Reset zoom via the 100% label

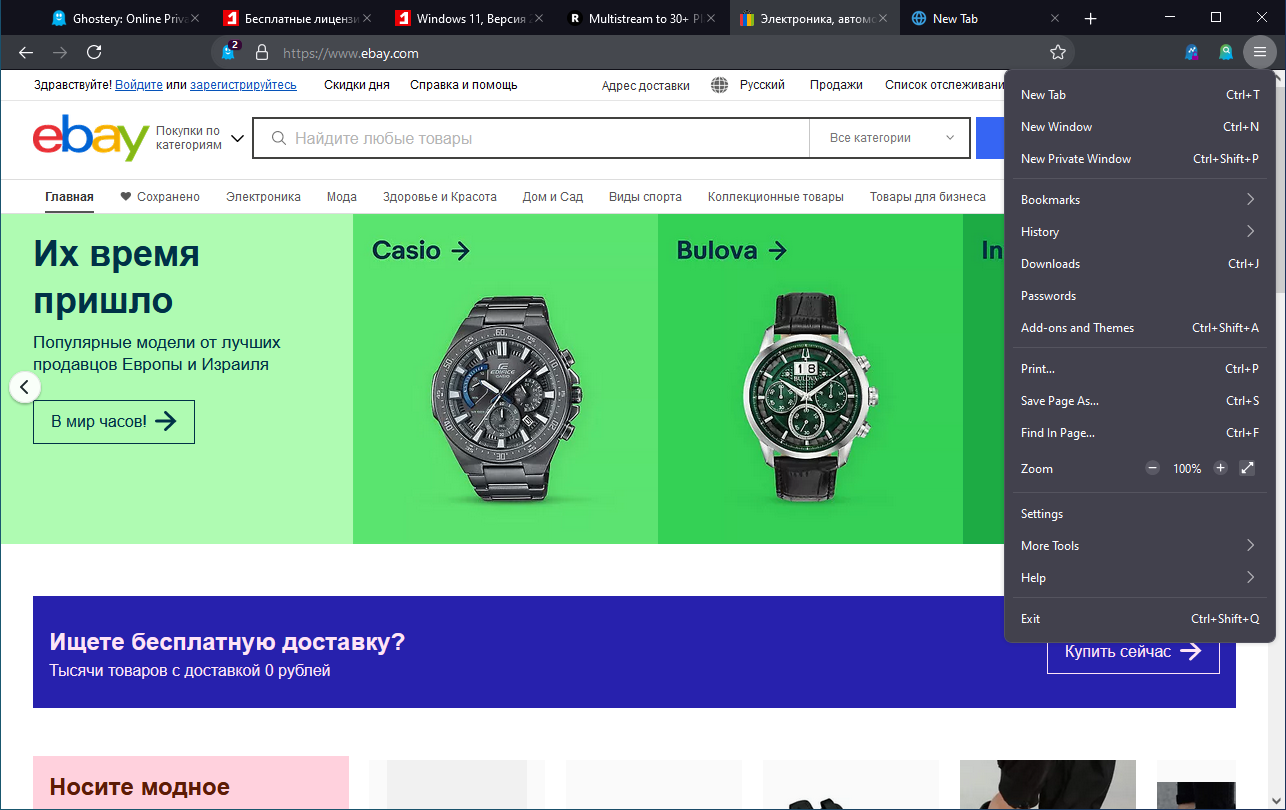click(x=1187, y=469)
